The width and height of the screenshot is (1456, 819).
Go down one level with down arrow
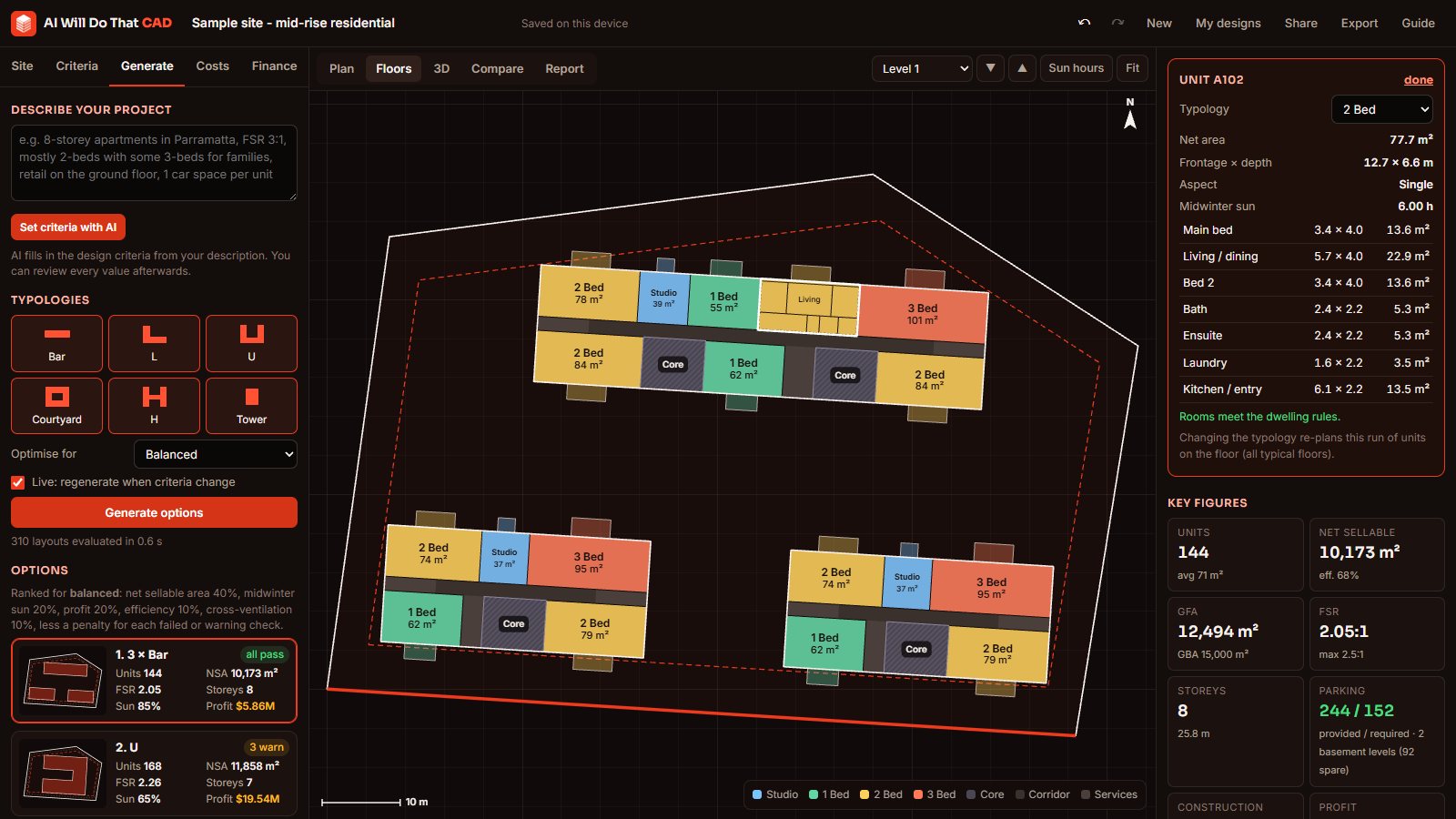click(x=990, y=68)
